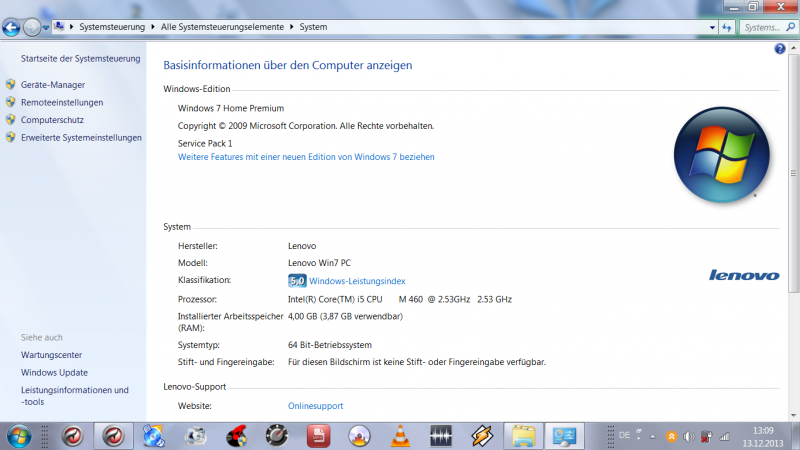
Task: Click the power tray icon with red X
Action: coord(707,437)
